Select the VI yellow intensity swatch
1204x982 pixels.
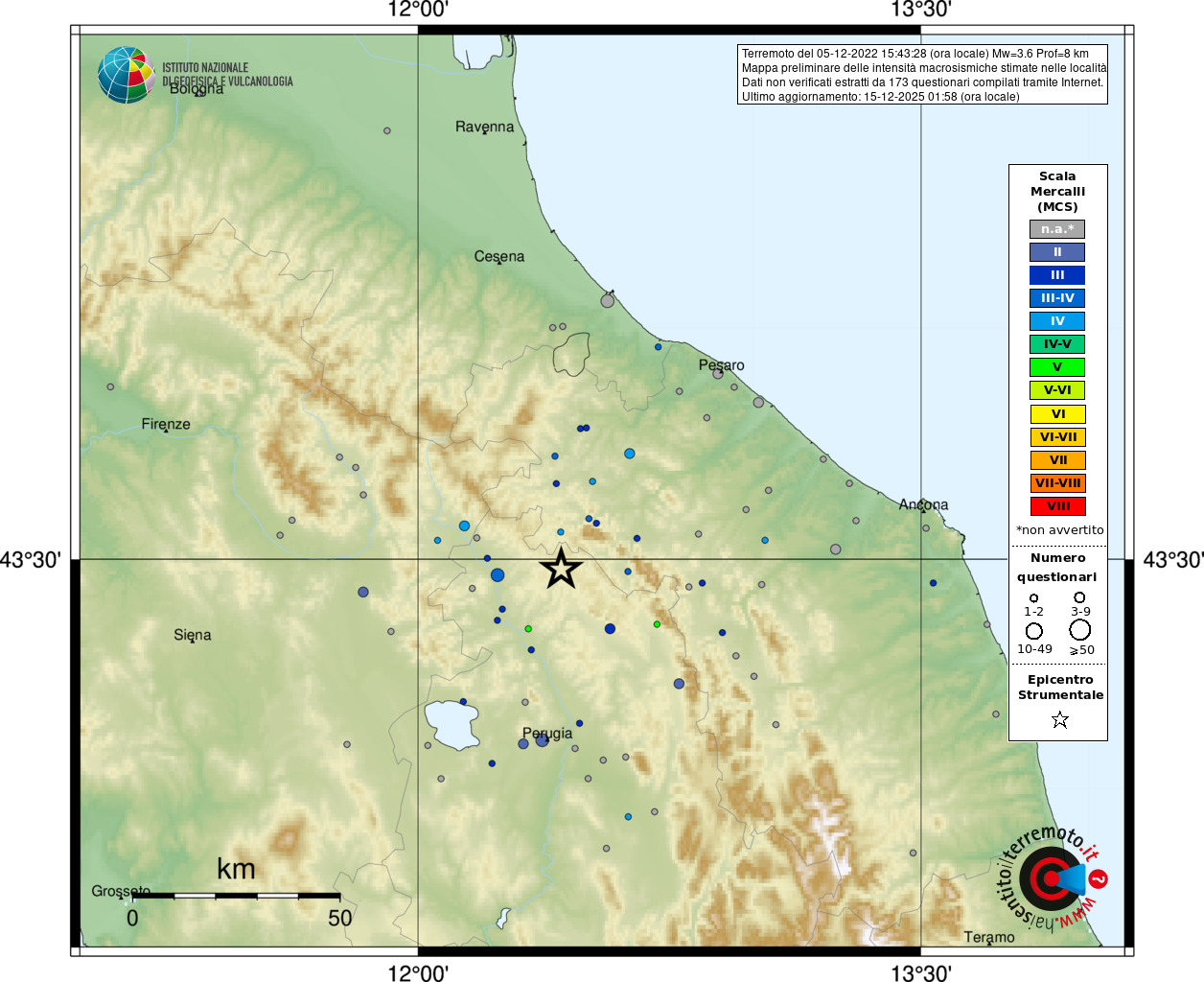click(x=1057, y=414)
